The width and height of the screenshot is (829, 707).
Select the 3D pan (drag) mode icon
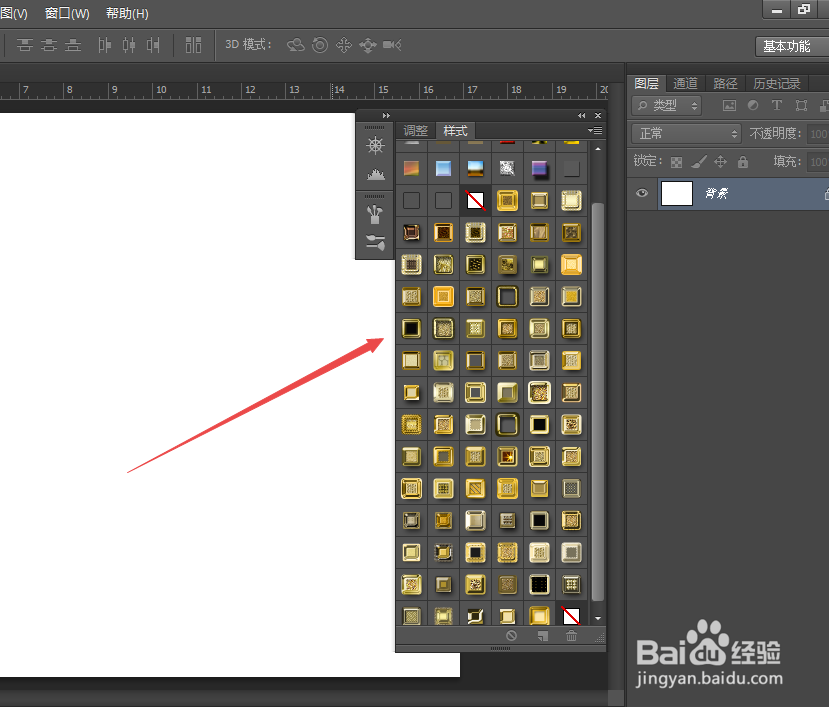[344, 45]
